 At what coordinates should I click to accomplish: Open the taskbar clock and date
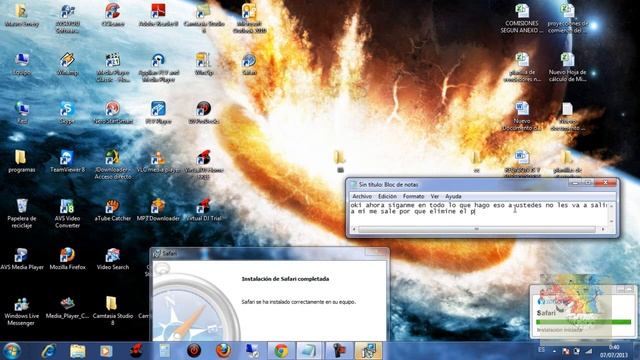(614, 351)
